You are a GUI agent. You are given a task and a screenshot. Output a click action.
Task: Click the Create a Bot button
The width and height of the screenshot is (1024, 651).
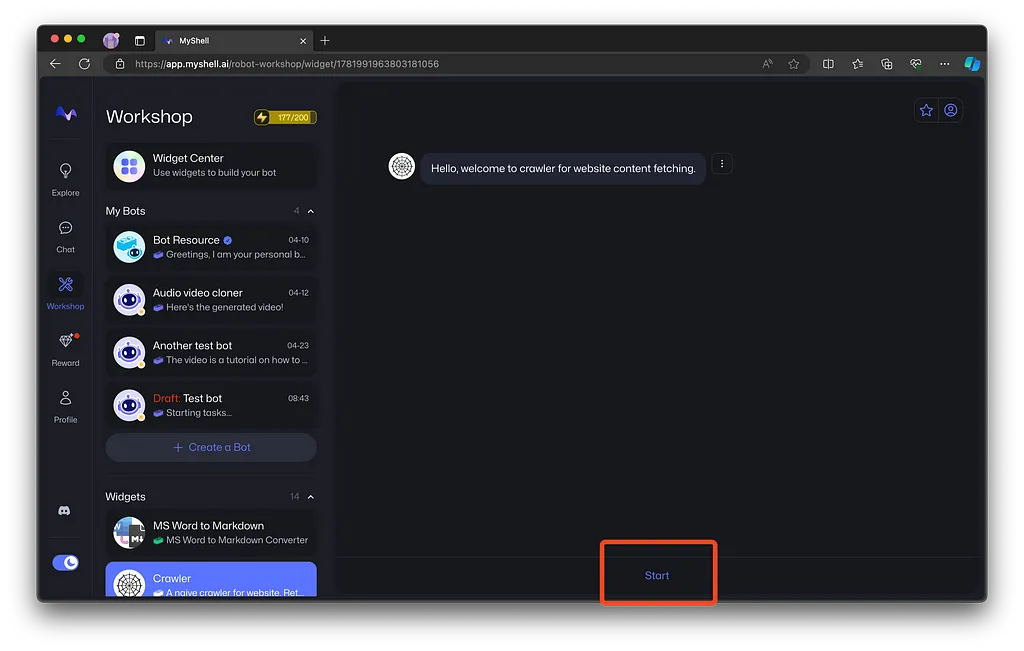211,447
